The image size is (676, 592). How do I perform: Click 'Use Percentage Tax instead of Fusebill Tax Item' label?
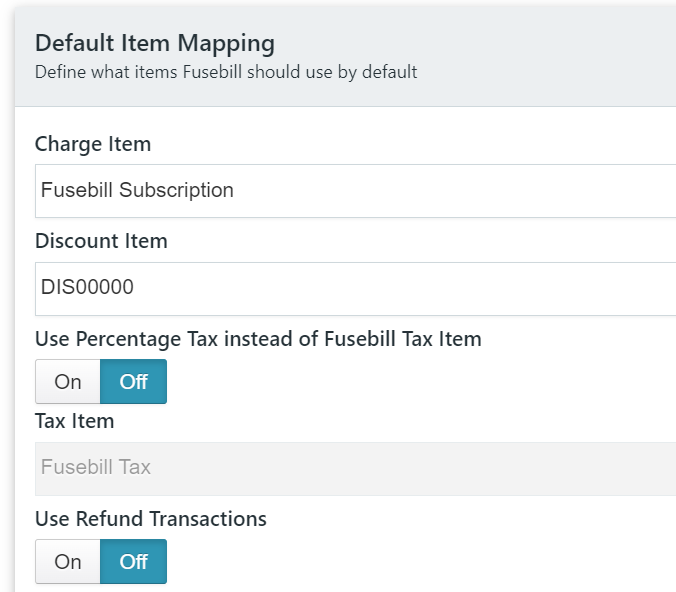[258, 339]
